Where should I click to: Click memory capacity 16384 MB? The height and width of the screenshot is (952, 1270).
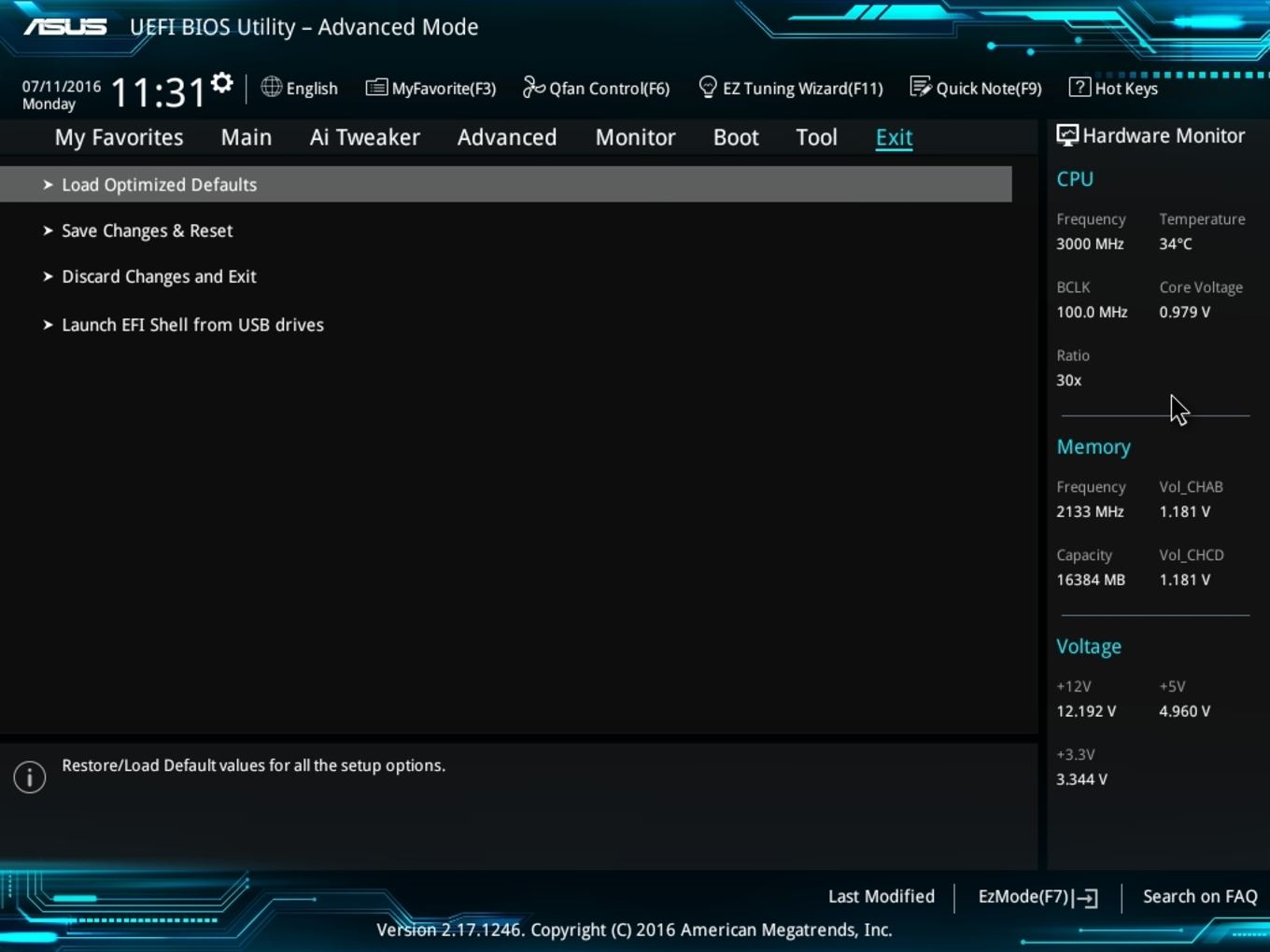coord(1091,580)
